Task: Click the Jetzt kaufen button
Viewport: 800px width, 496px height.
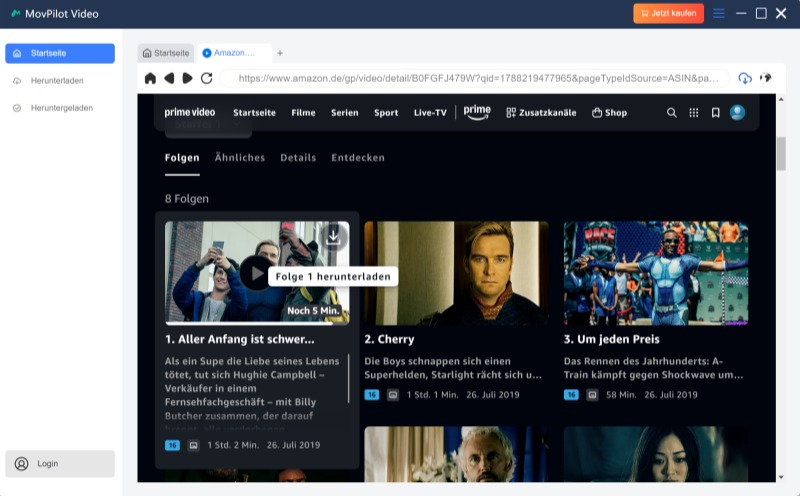Action: click(668, 13)
